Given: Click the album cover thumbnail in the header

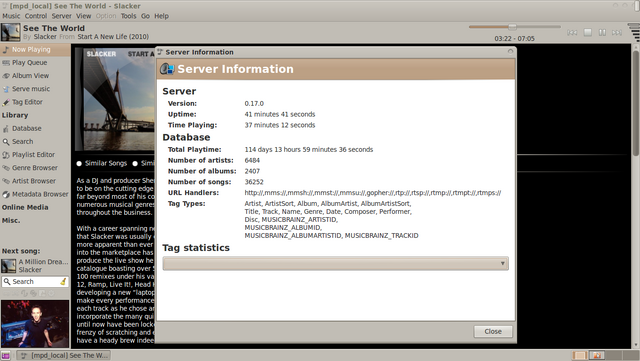Looking at the screenshot, I should (10, 32).
